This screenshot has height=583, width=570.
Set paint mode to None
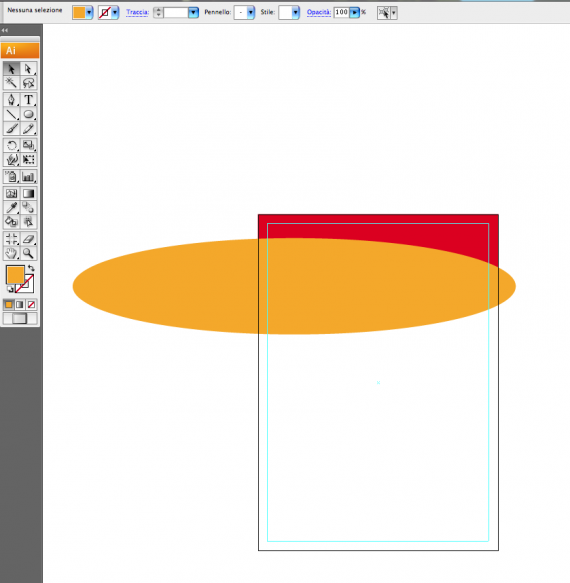[x=31, y=305]
